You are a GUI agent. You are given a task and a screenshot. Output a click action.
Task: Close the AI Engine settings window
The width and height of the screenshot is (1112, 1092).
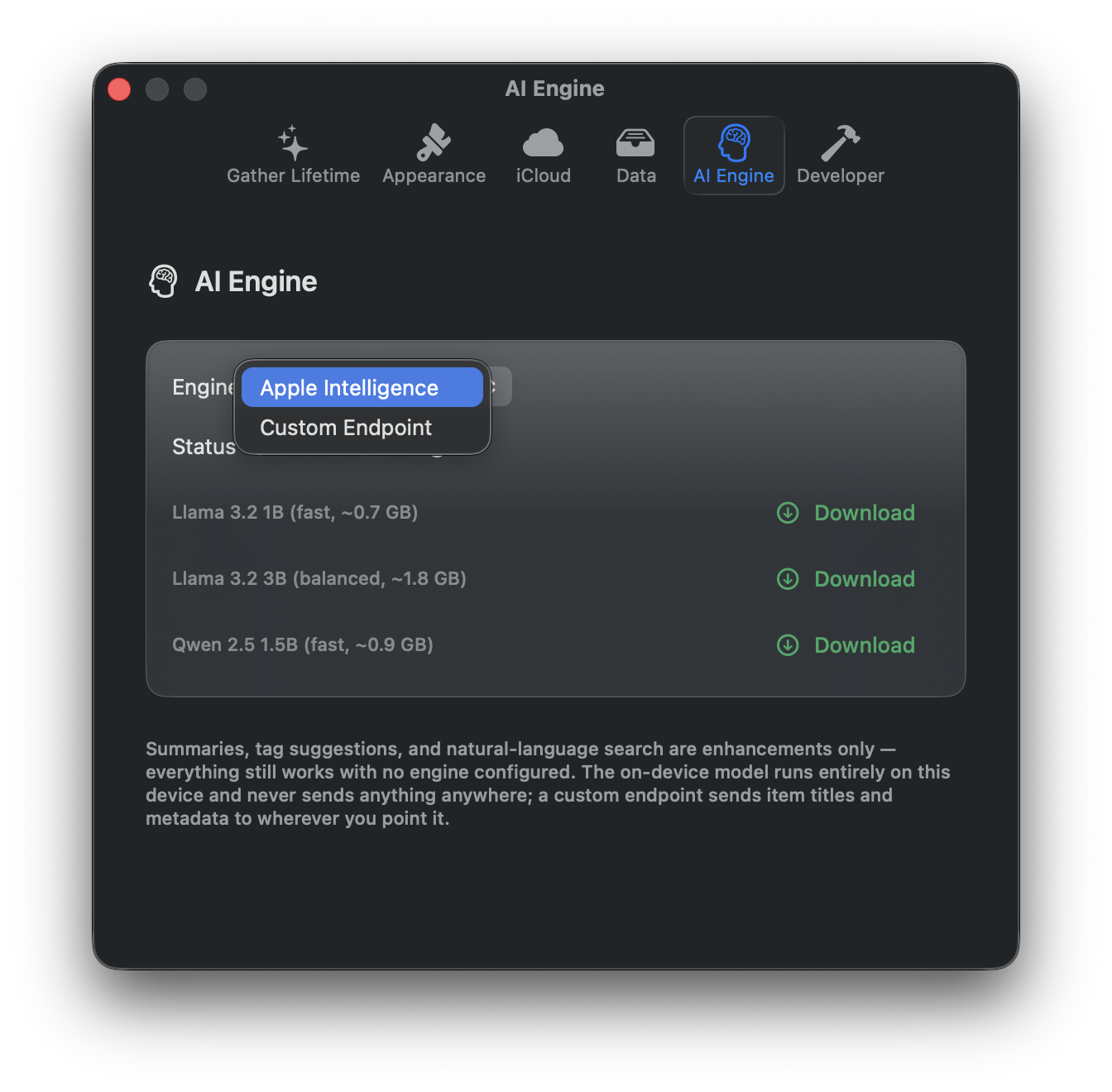[119, 89]
